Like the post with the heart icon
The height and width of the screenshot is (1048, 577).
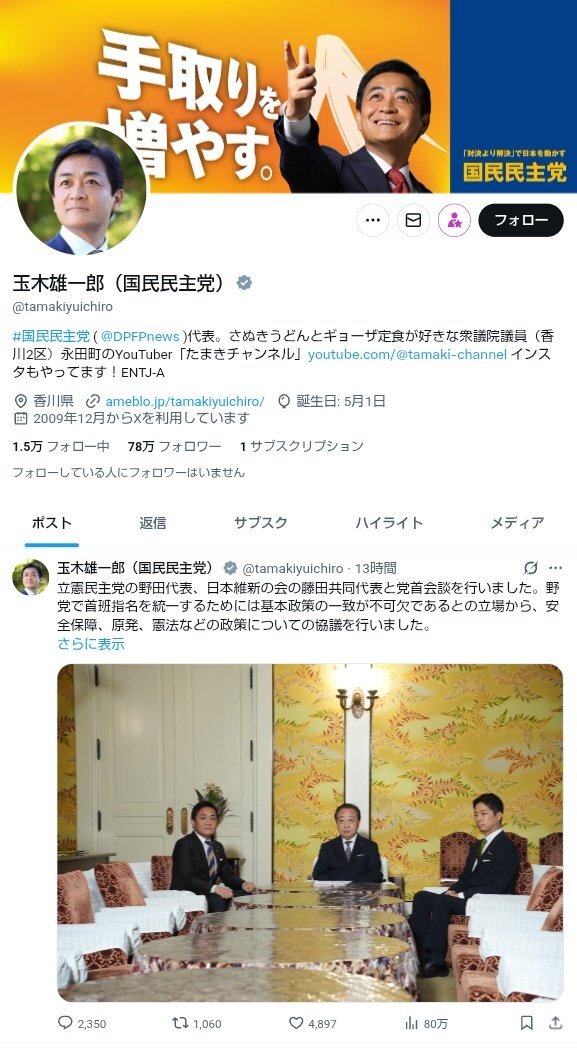click(296, 1023)
